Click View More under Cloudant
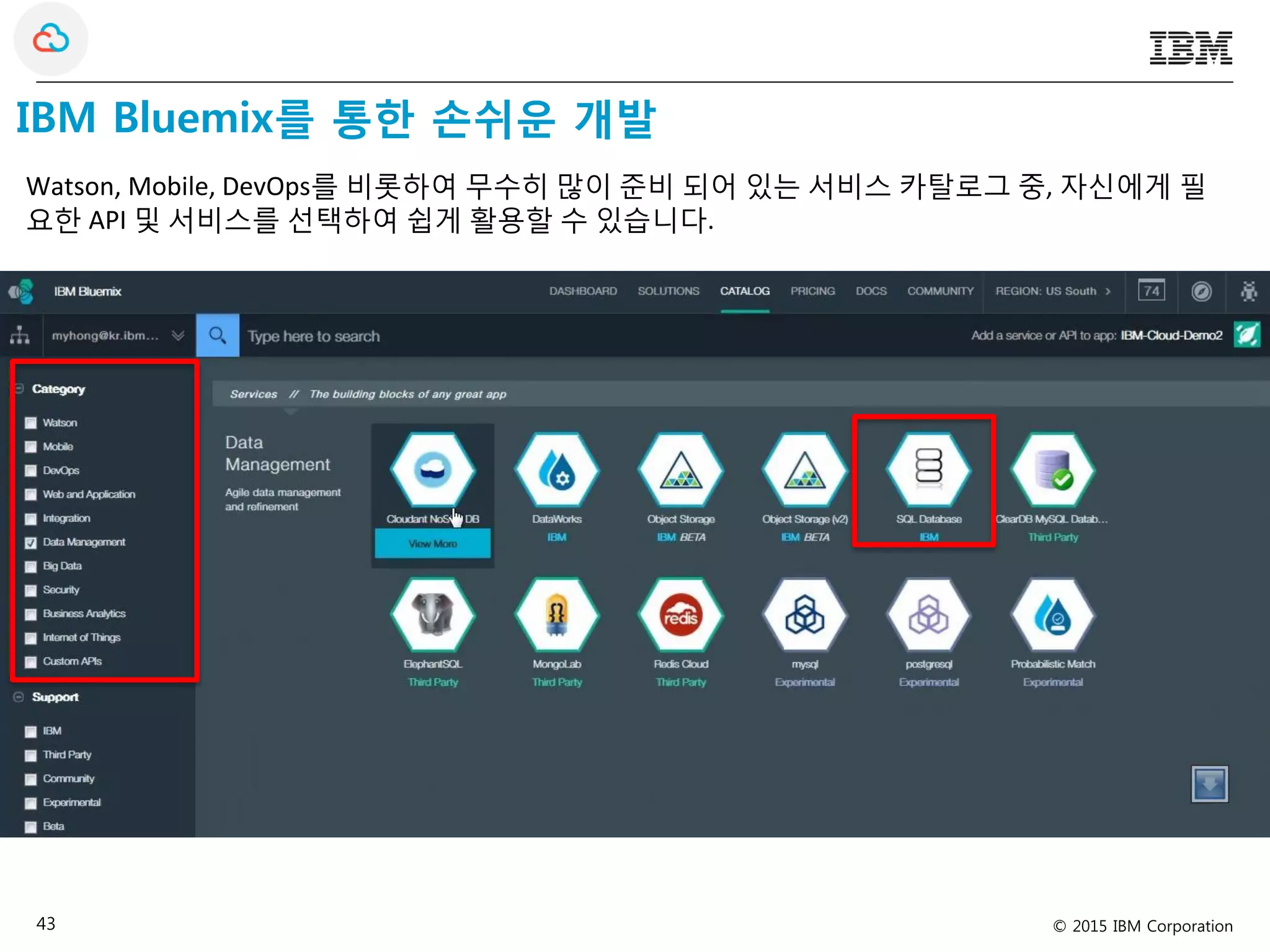The height and width of the screenshot is (952, 1270). [x=433, y=544]
